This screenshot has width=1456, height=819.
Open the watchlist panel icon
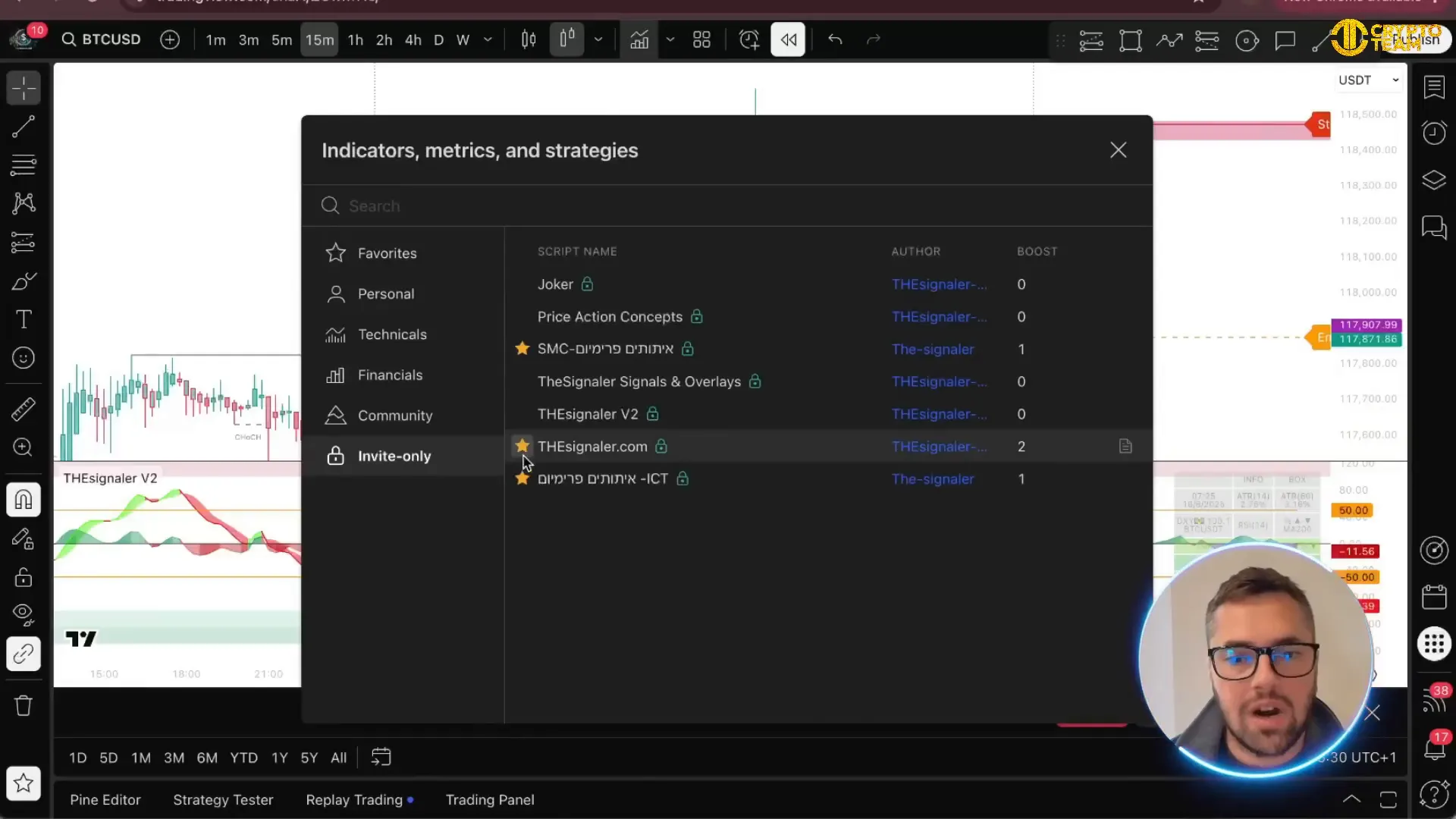[x=1434, y=88]
